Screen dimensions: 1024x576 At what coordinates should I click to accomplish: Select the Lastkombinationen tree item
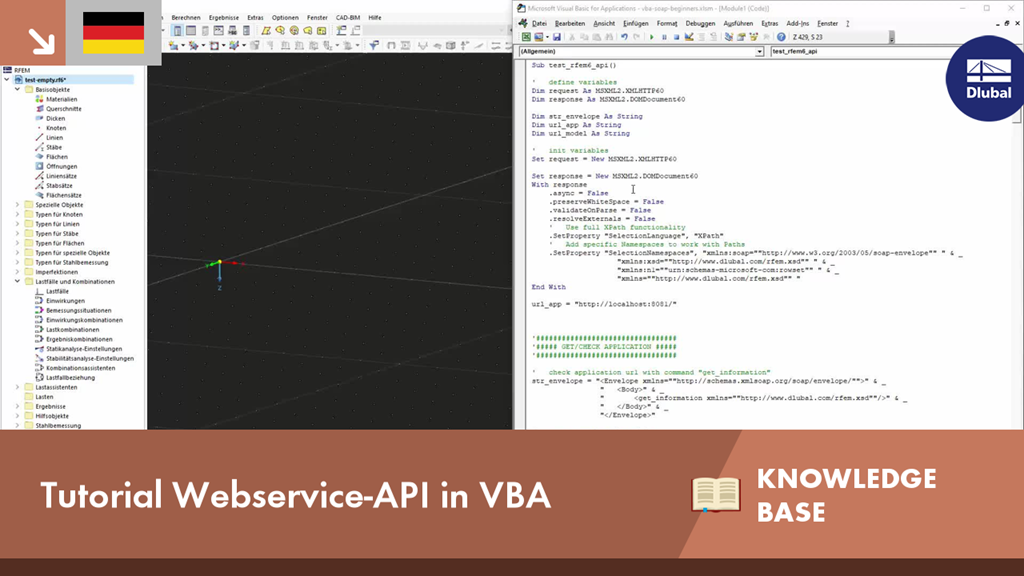(72, 330)
